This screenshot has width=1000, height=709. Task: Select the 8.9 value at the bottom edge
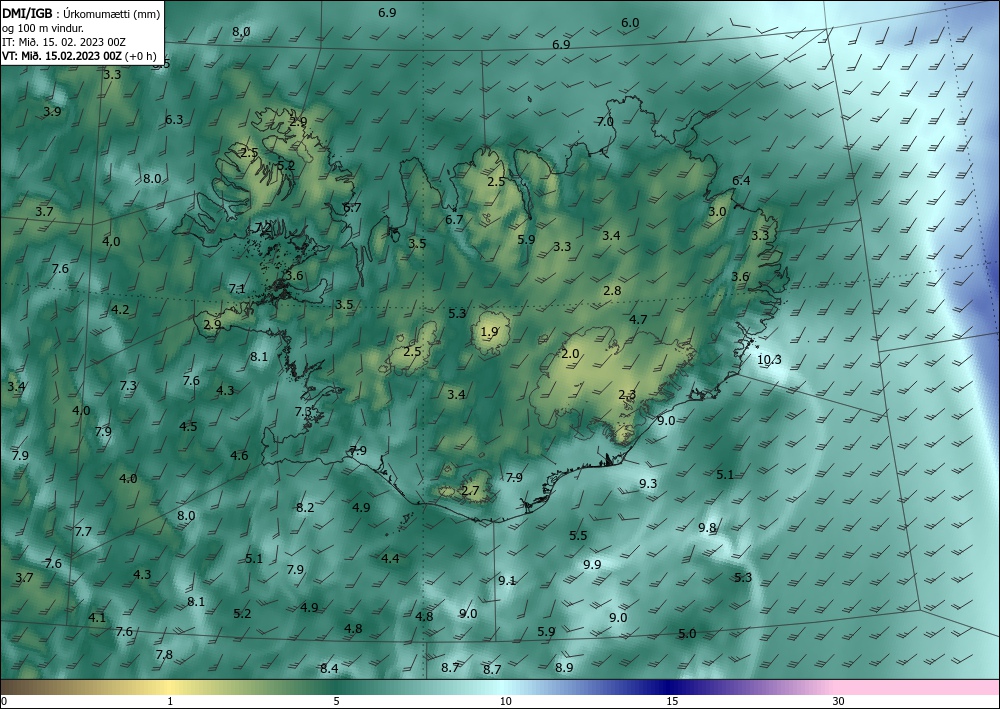click(x=564, y=668)
